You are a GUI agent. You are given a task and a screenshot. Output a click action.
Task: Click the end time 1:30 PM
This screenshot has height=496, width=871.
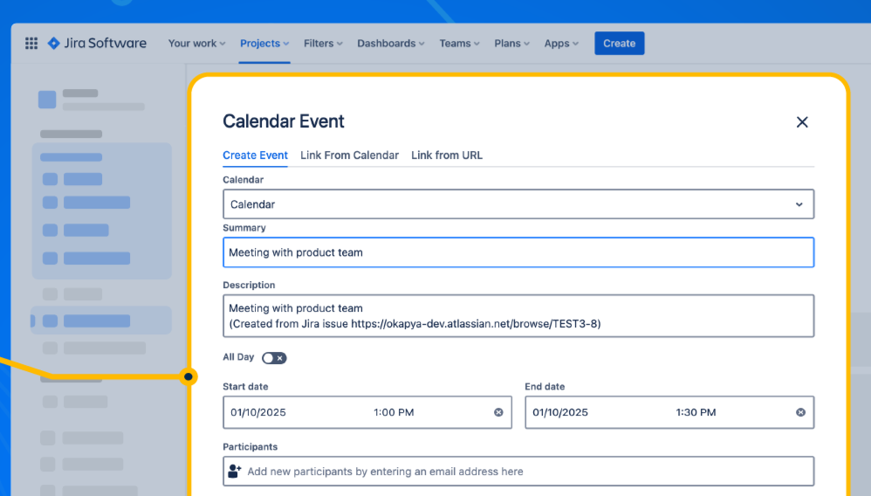pyautogui.click(x=696, y=412)
